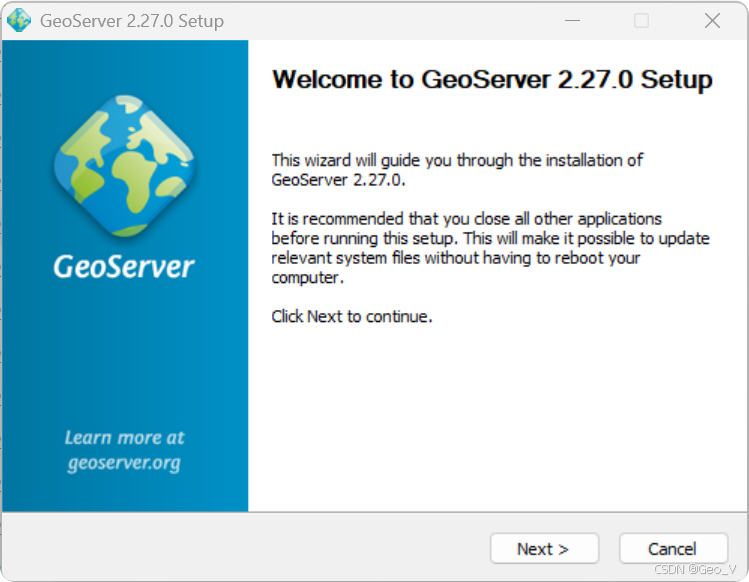Minimize the GeoServer Setup window

pyautogui.click(x=572, y=21)
